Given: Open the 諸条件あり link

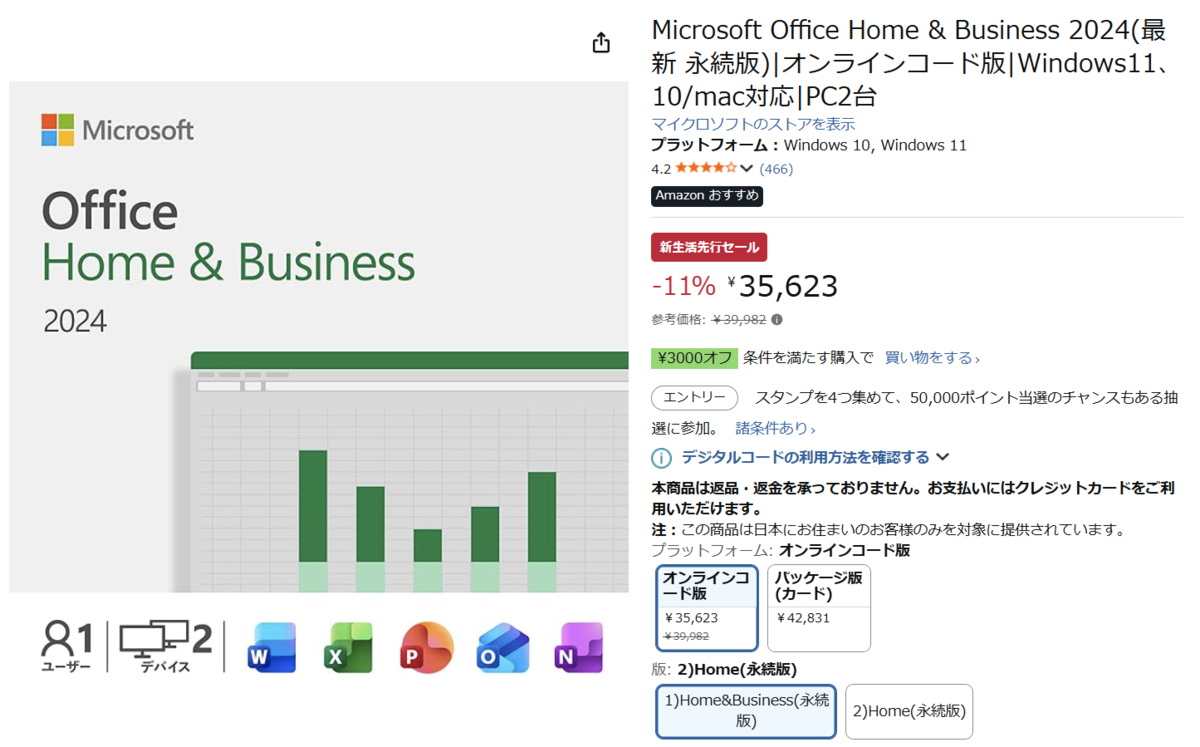Looking at the screenshot, I should (775, 428).
